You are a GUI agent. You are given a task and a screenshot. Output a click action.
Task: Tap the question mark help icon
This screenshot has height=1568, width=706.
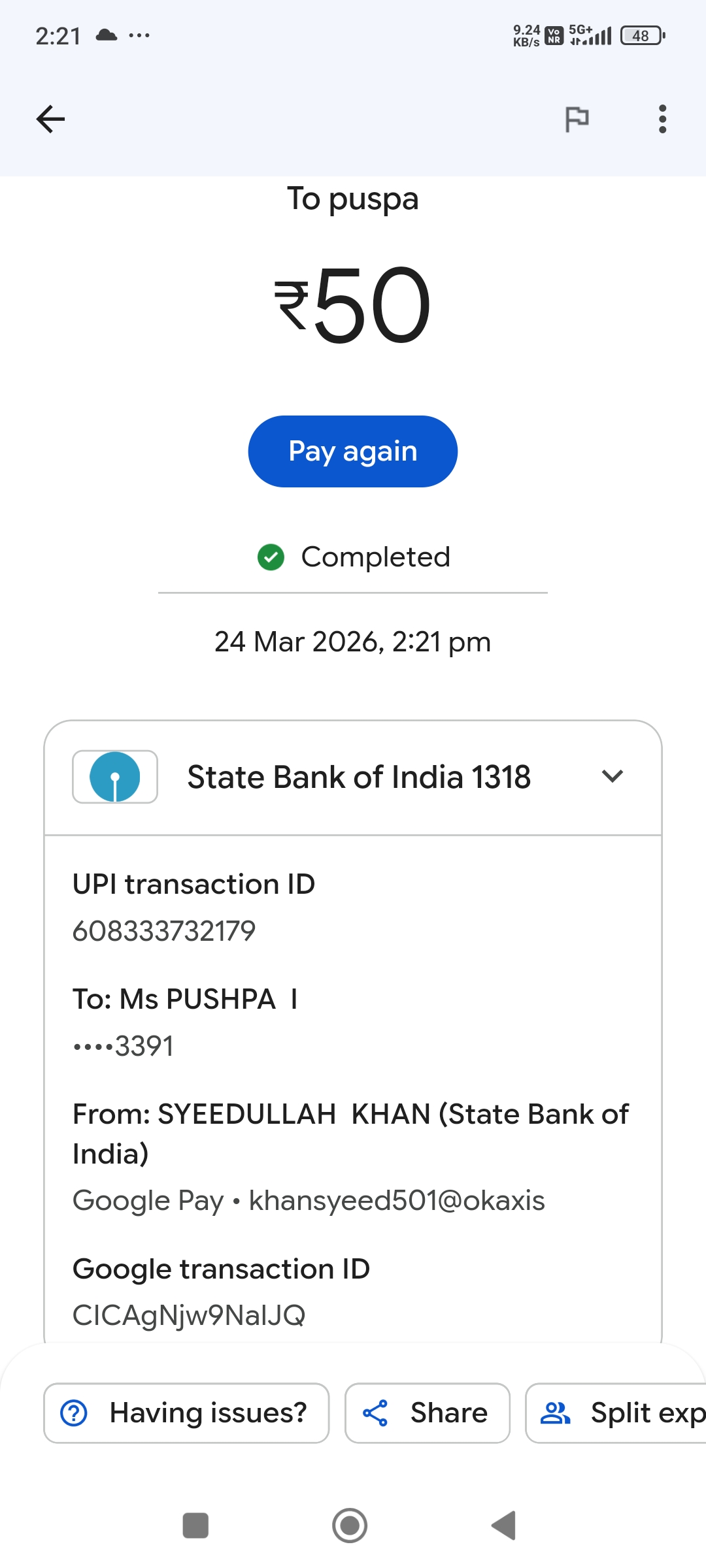74,1413
